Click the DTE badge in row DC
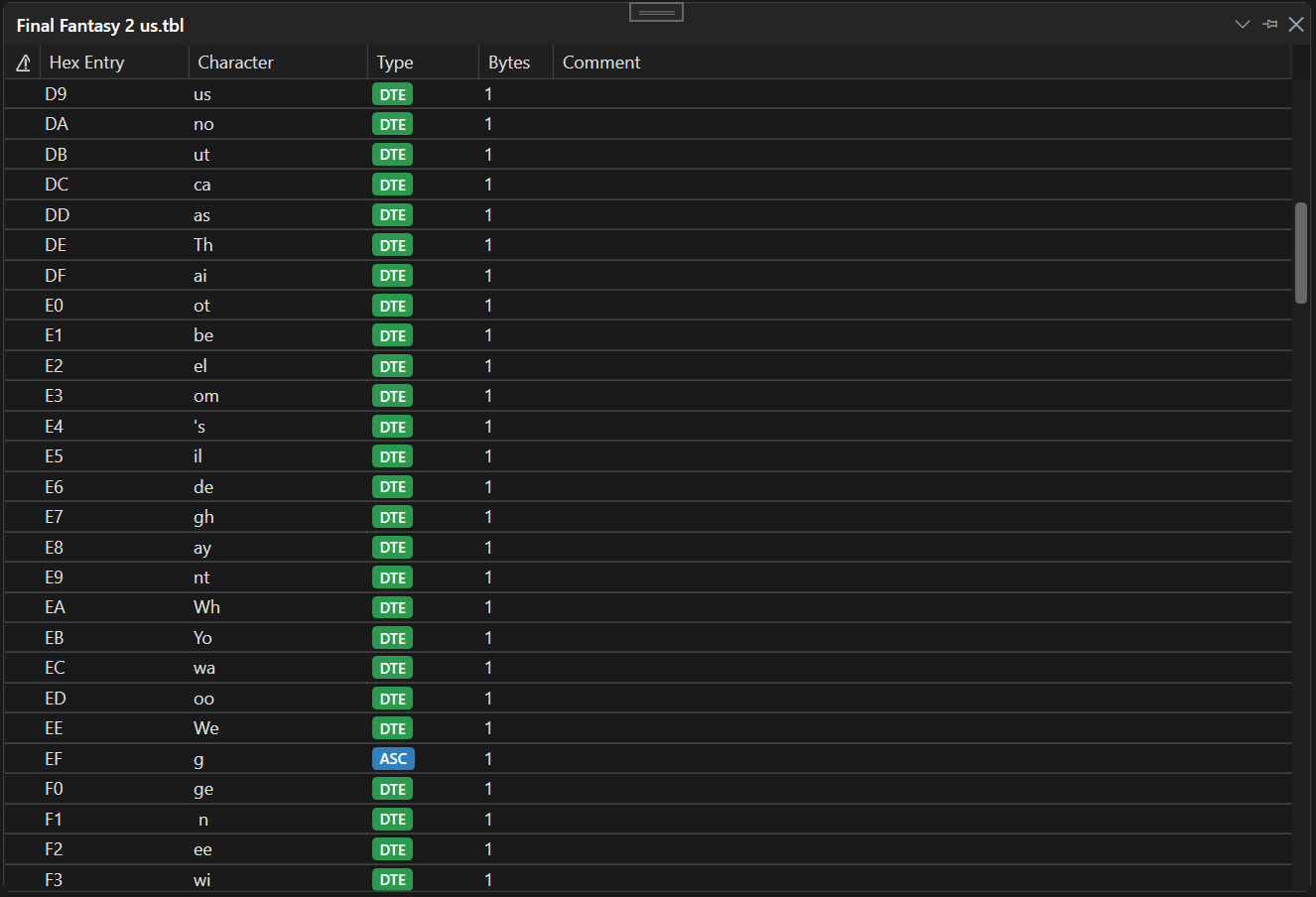This screenshot has height=897, width=1316. 393,185
